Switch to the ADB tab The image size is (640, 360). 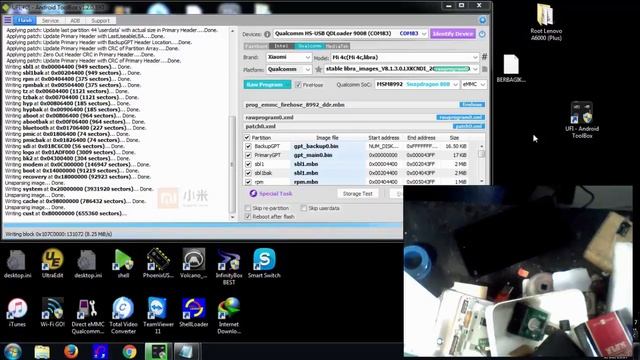75,20
